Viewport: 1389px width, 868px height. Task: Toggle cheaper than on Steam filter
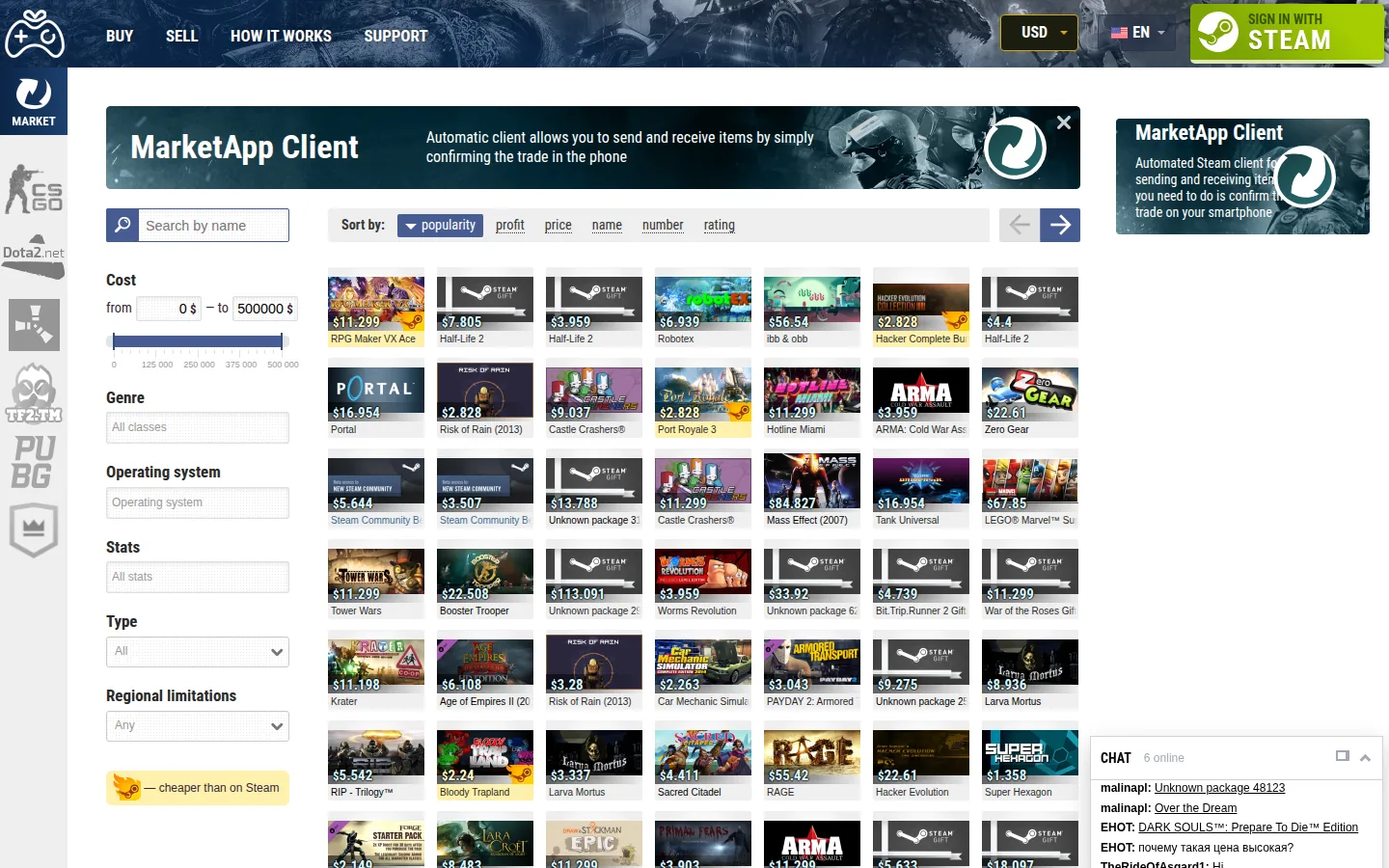[x=198, y=788]
